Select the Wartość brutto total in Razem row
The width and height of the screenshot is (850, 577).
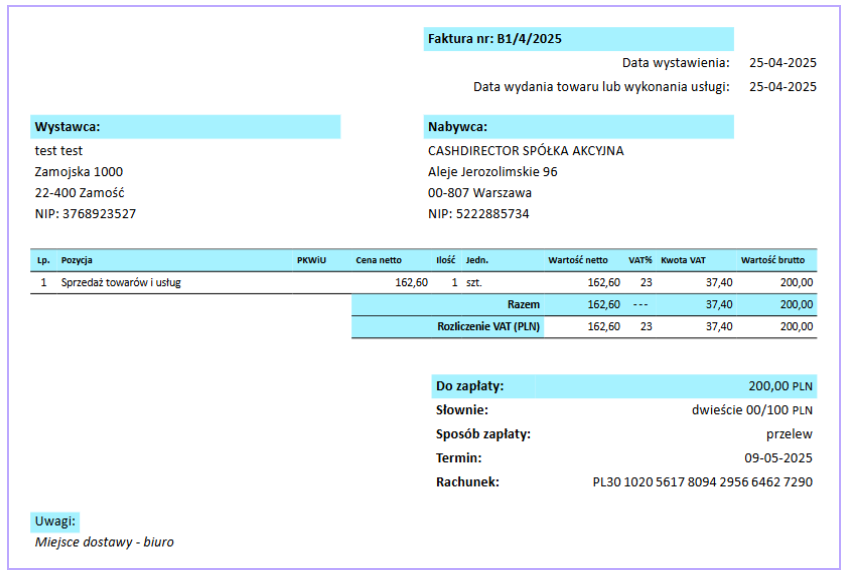[797, 305]
